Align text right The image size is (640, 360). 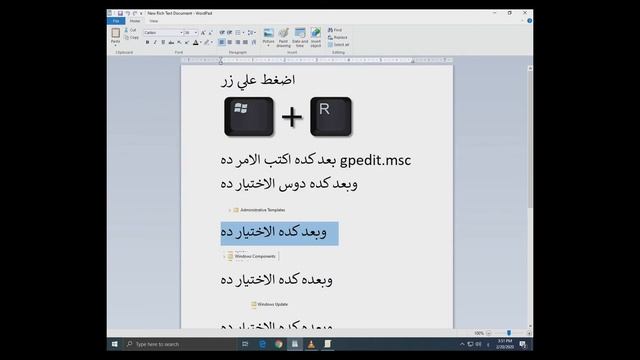click(x=238, y=42)
